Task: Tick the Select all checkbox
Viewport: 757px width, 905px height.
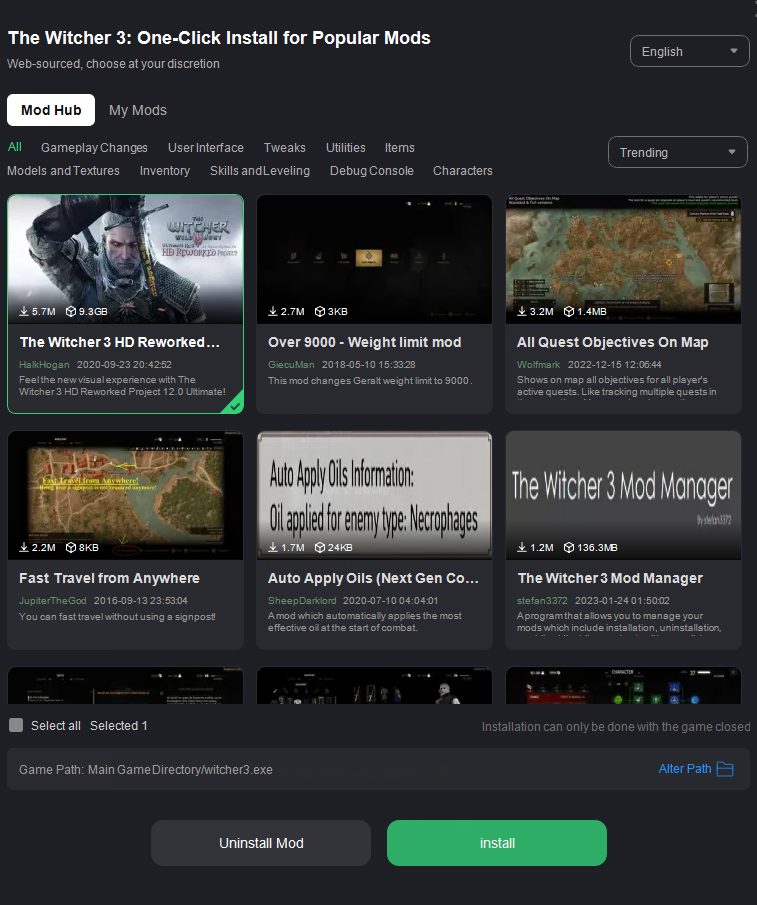Action: click(16, 726)
